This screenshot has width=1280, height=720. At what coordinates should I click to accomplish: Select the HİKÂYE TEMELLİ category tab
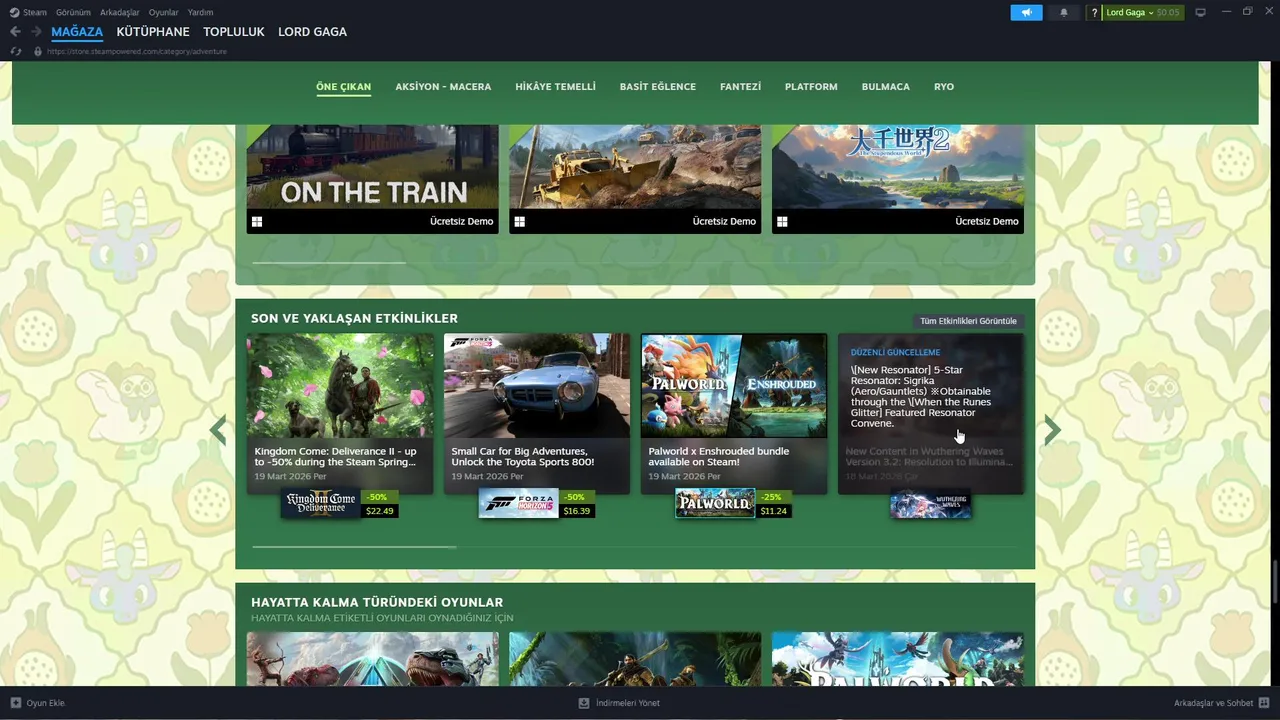tap(555, 87)
